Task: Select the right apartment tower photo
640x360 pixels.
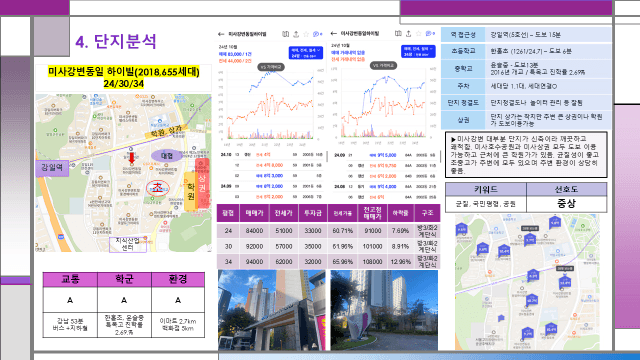Action: [x=384, y=310]
